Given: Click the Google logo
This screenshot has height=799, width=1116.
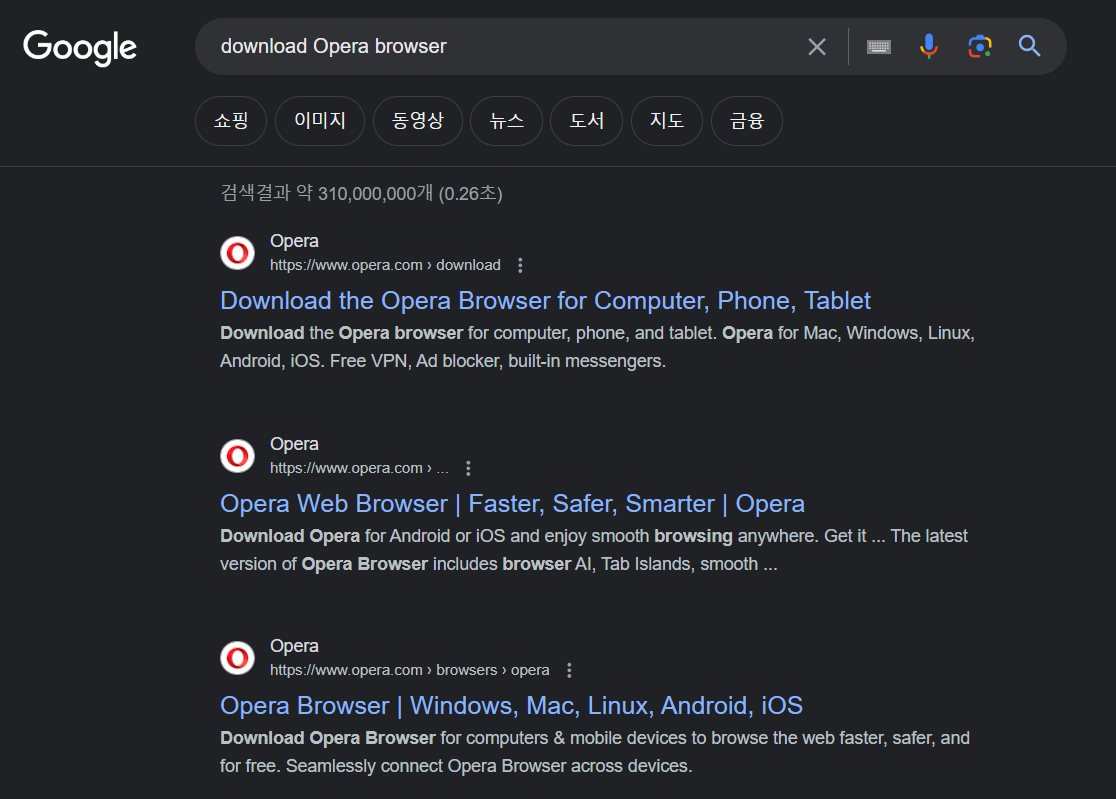Looking at the screenshot, I should pyautogui.click(x=80, y=48).
